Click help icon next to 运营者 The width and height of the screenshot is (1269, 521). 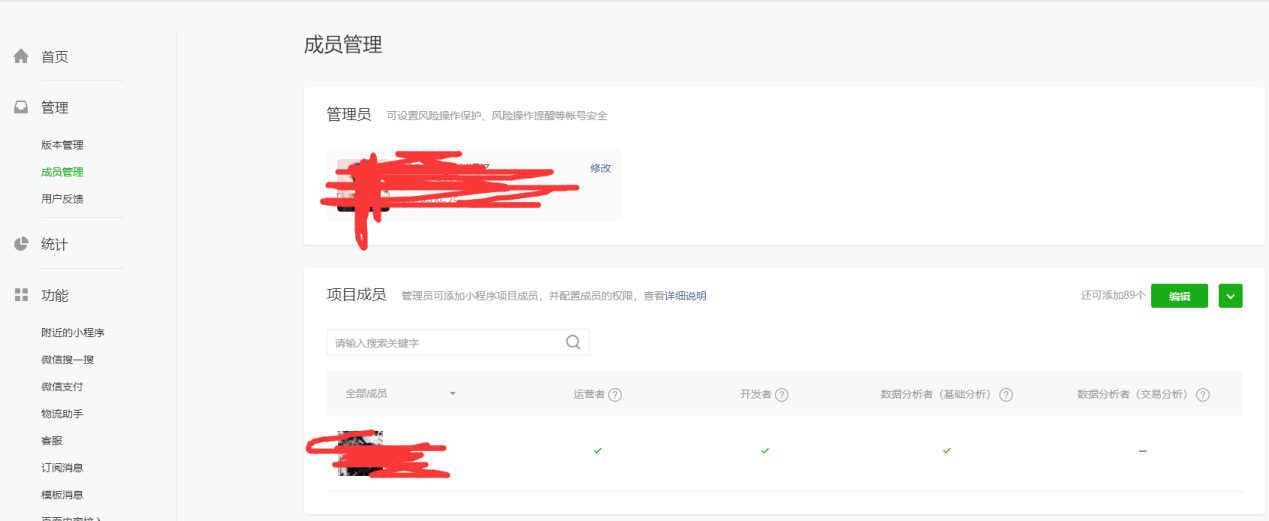point(615,395)
